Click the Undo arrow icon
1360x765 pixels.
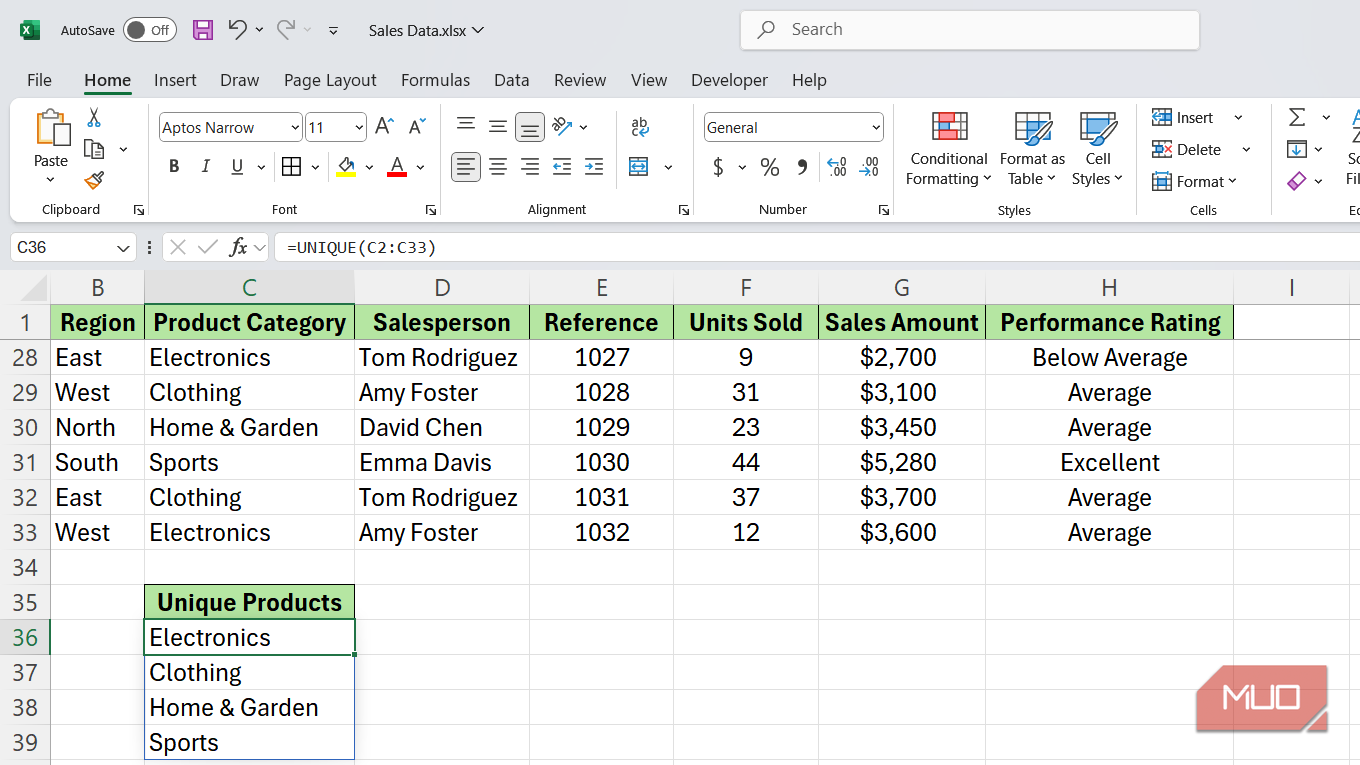coord(237,30)
